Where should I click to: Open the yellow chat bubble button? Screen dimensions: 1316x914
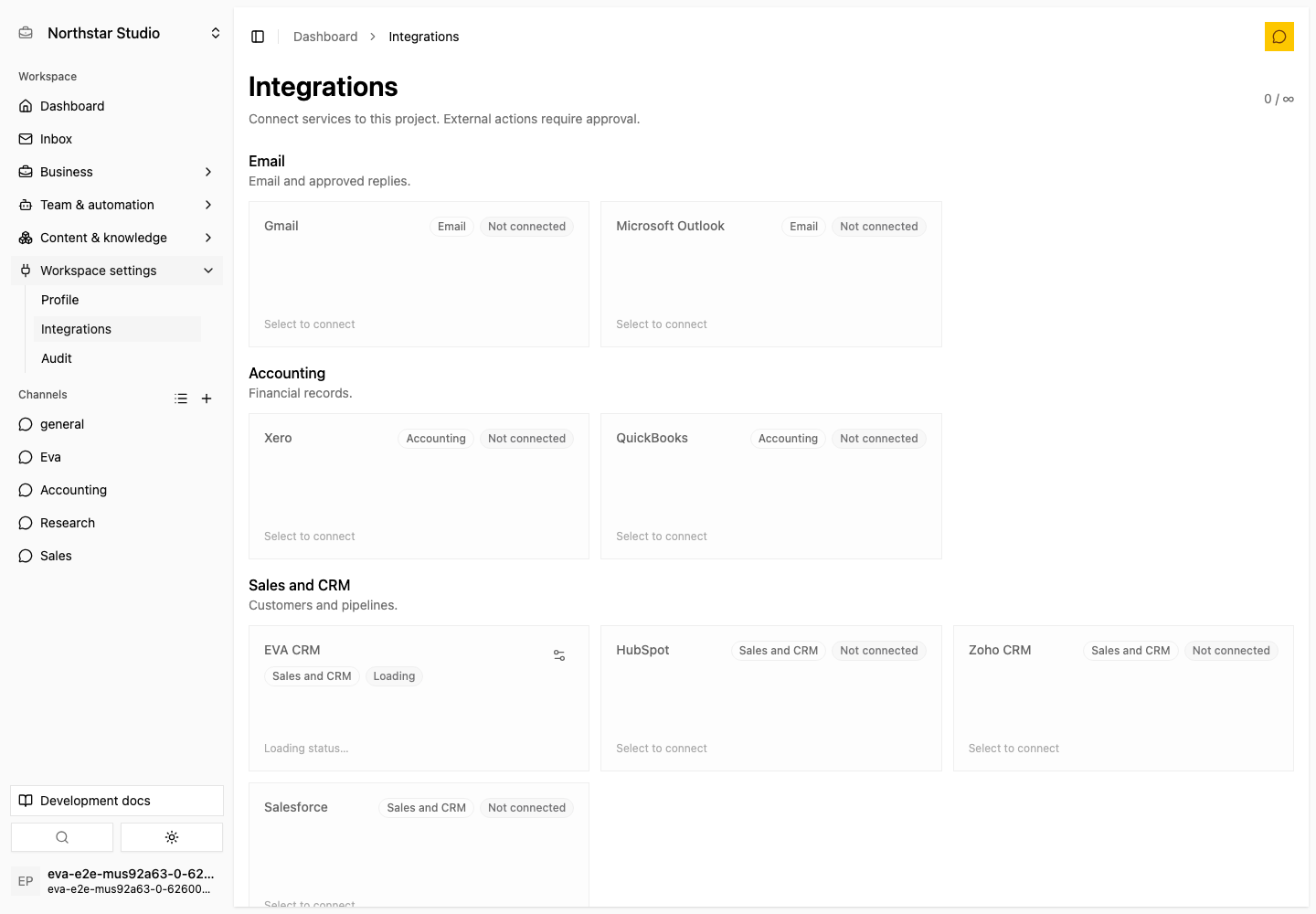[1279, 37]
